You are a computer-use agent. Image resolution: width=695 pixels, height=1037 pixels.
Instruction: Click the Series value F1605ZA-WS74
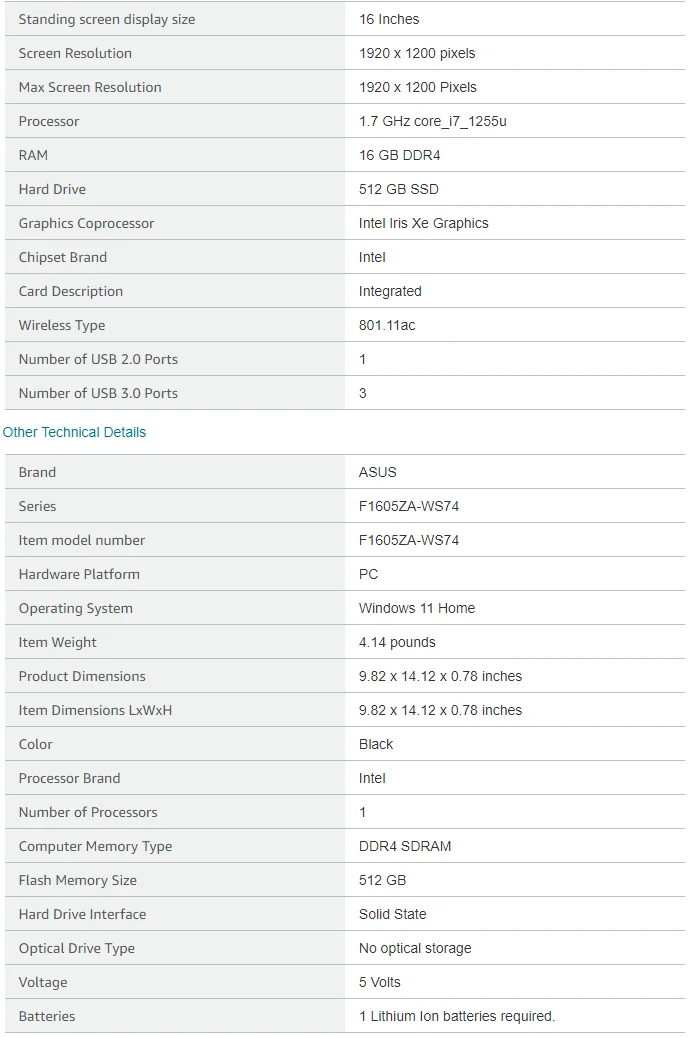click(409, 506)
